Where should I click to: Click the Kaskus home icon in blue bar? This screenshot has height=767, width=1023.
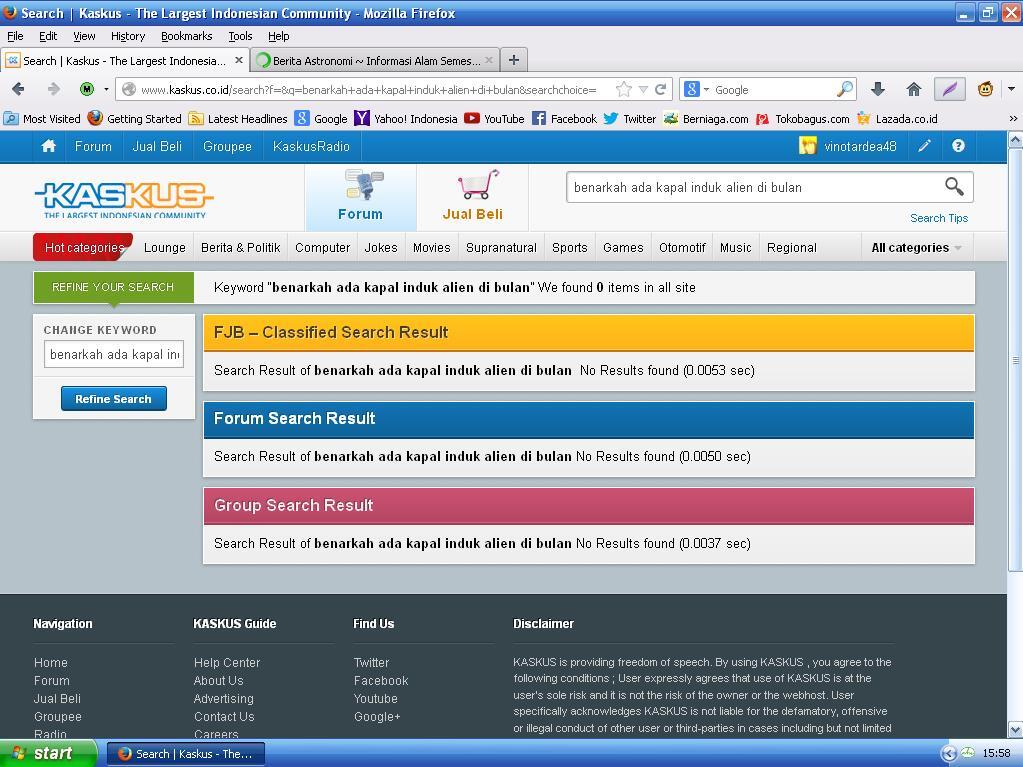[49, 146]
